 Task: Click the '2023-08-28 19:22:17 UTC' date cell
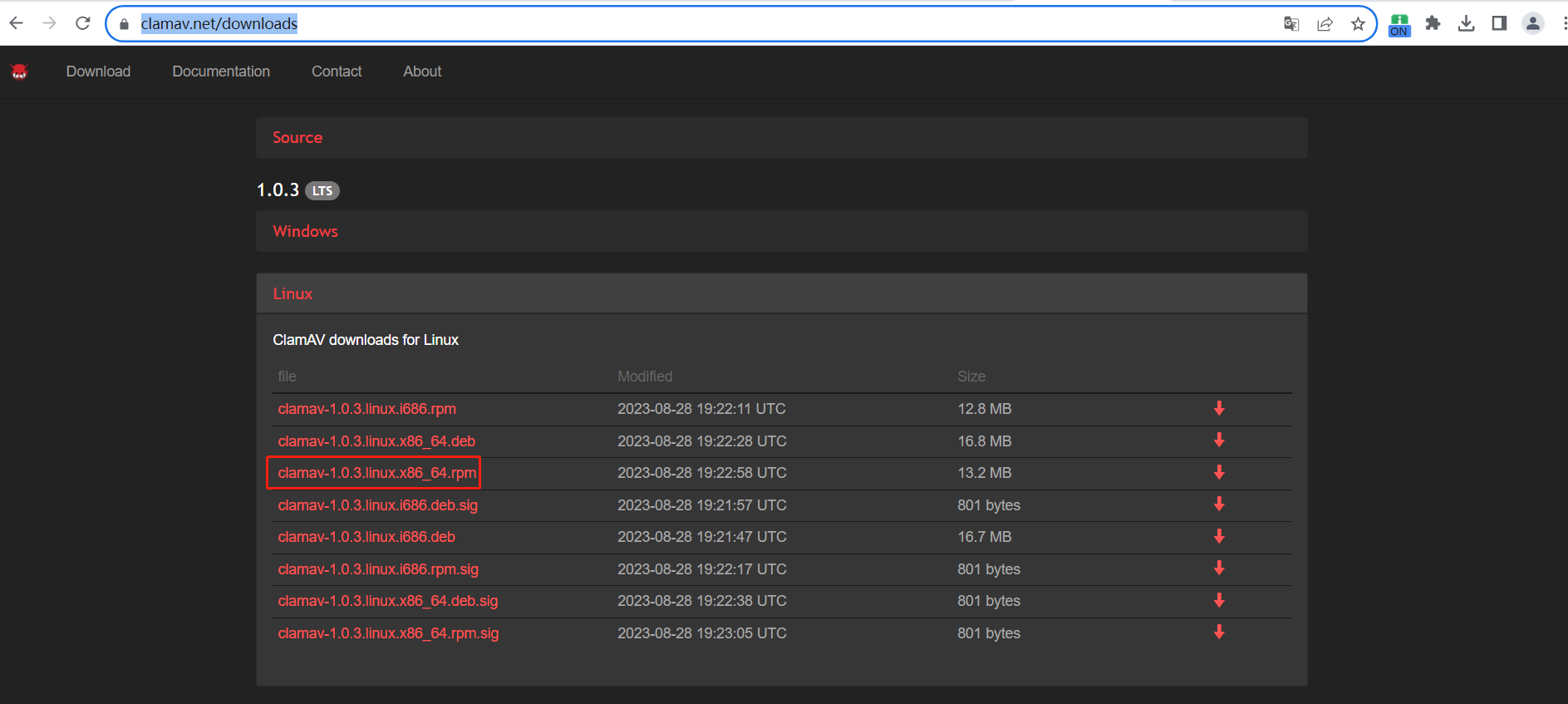pyautogui.click(x=701, y=569)
